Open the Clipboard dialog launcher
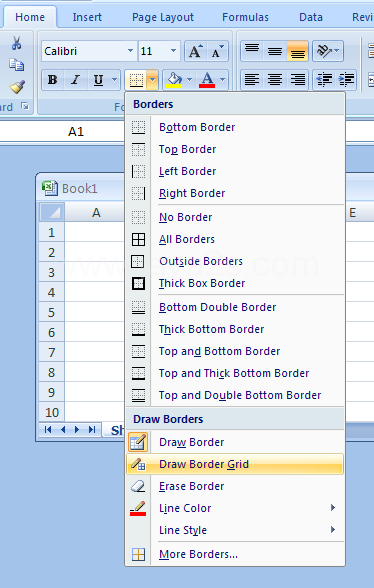Viewport: 374px width, 588px height. (25, 106)
